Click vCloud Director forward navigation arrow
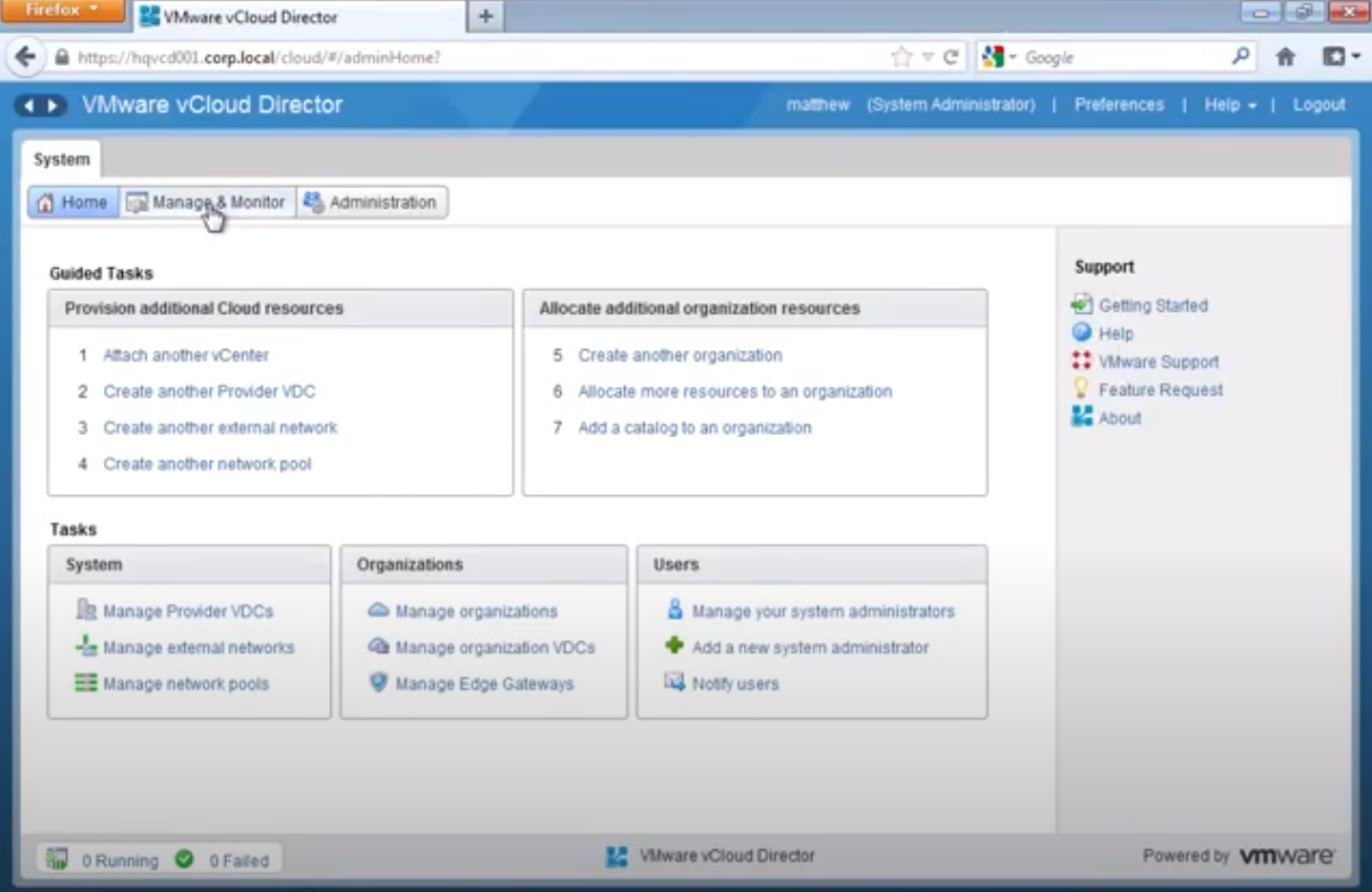The width and height of the screenshot is (1372, 892). tap(53, 105)
